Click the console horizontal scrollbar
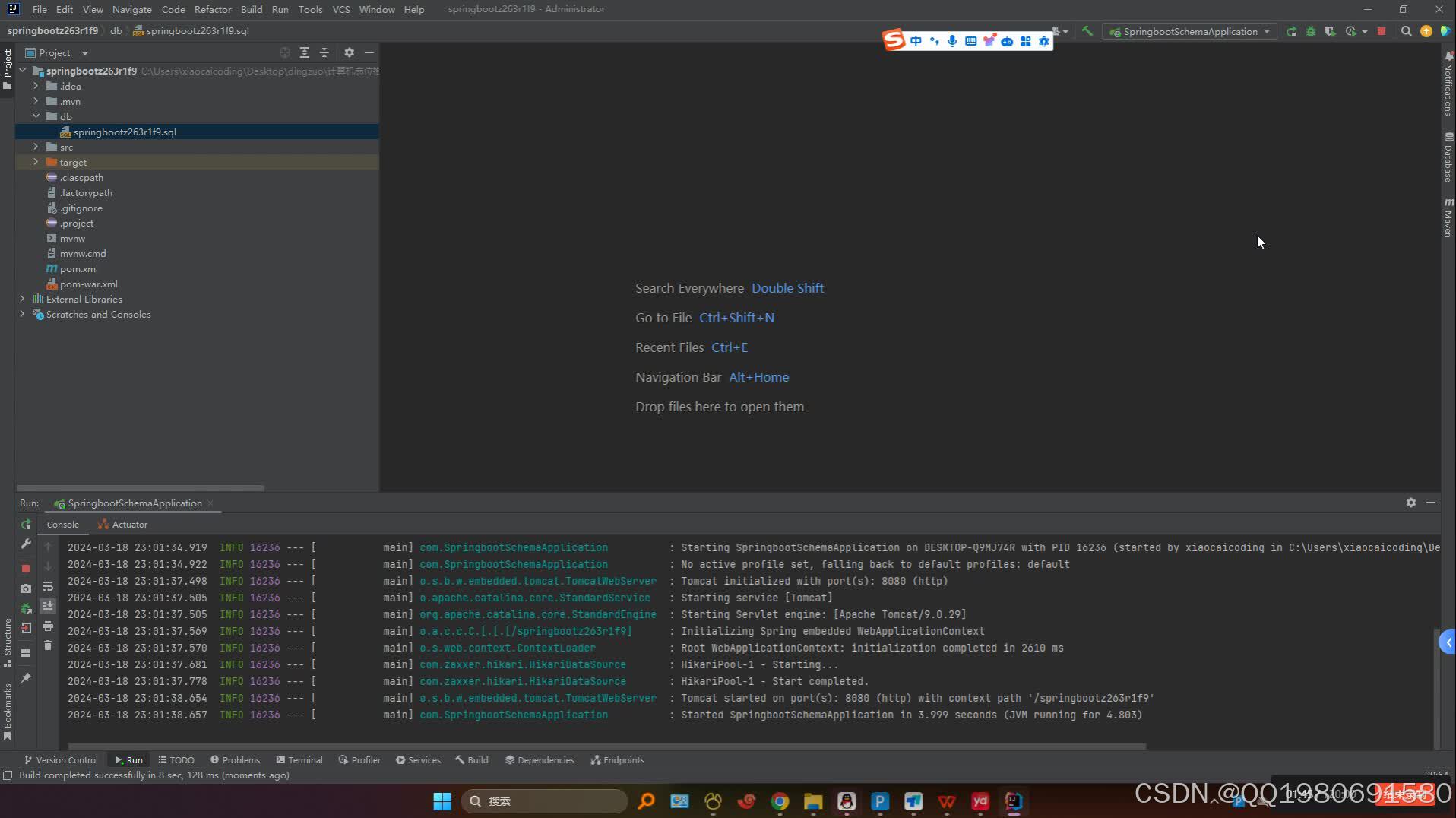Image resolution: width=1456 pixels, height=818 pixels. point(606,747)
